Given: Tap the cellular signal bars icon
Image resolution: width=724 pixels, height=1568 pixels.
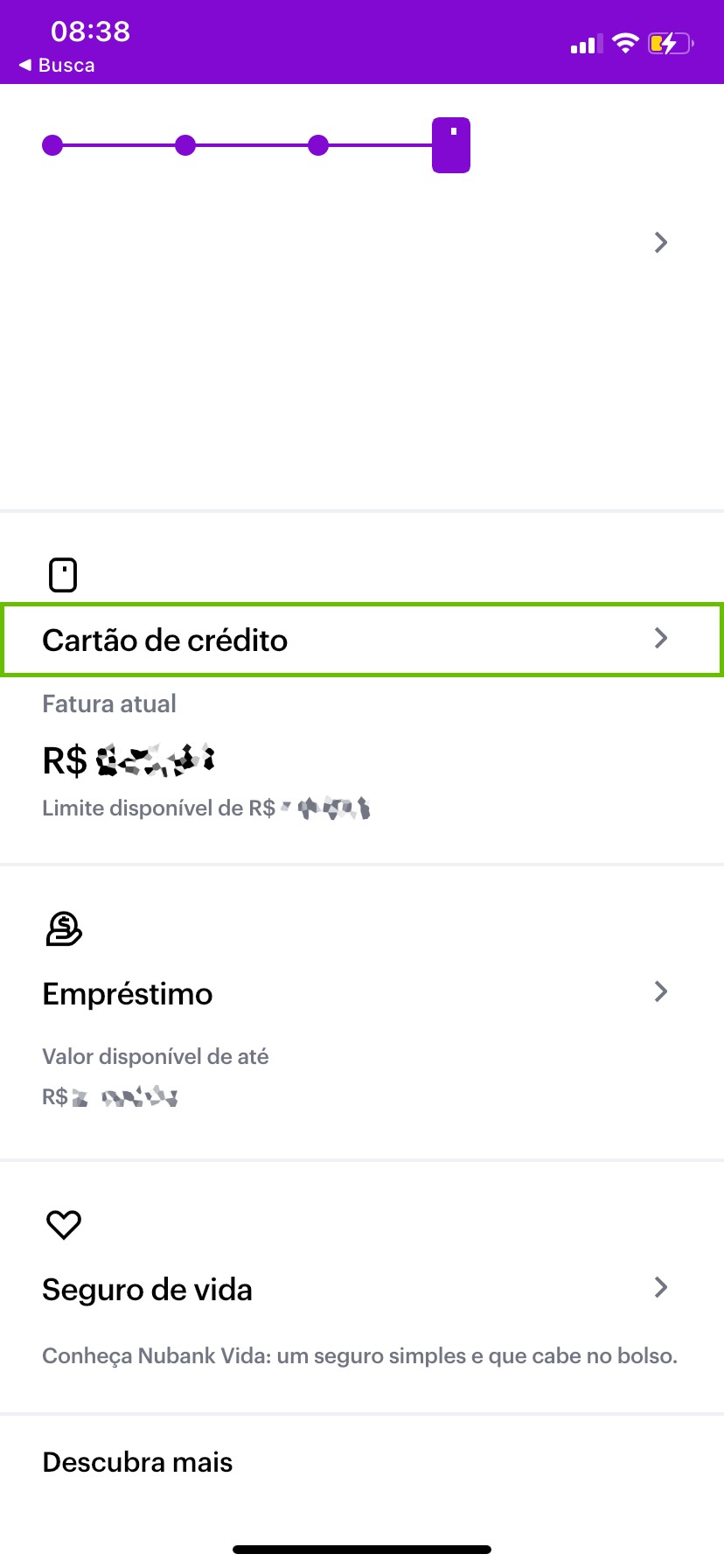Looking at the screenshot, I should point(586,44).
